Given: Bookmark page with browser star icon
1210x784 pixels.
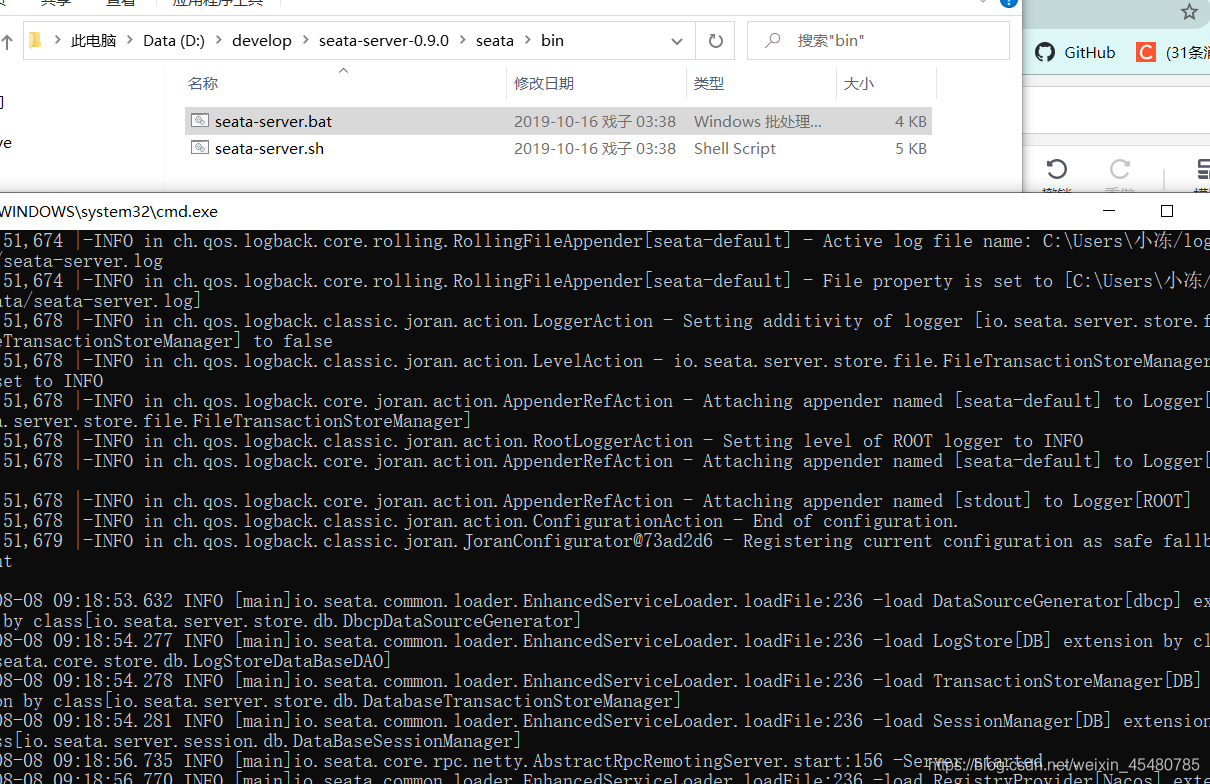Looking at the screenshot, I should tap(1189, 12).
